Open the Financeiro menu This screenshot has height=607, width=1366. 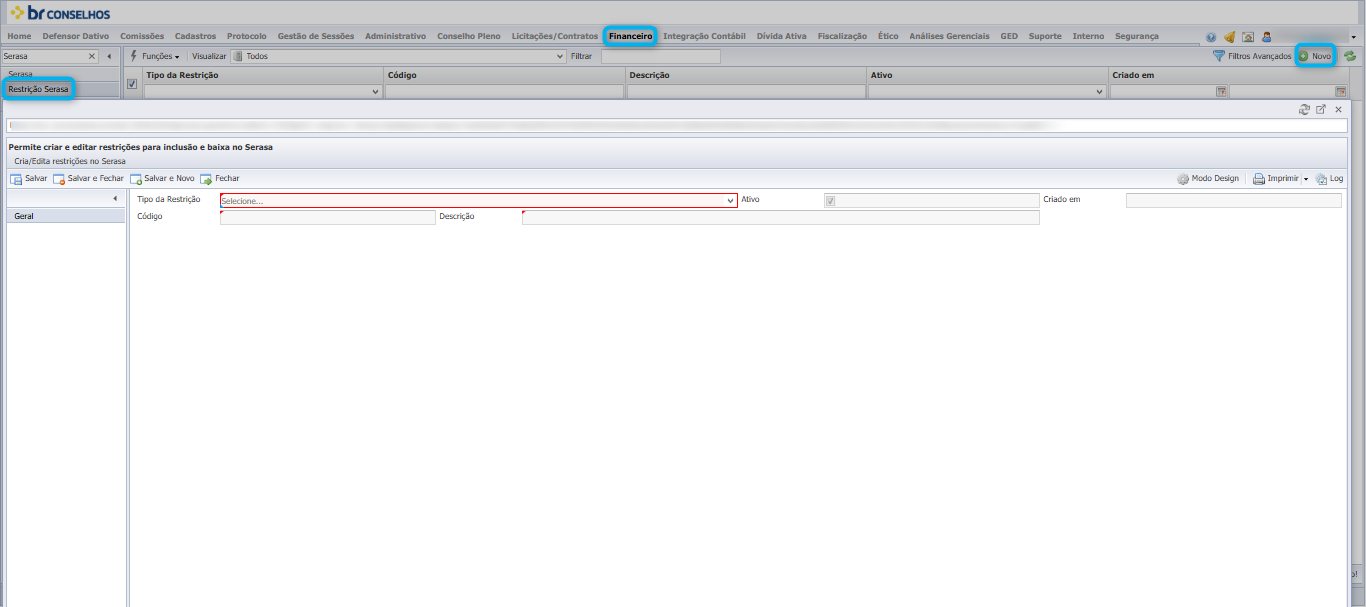[630, 36]
